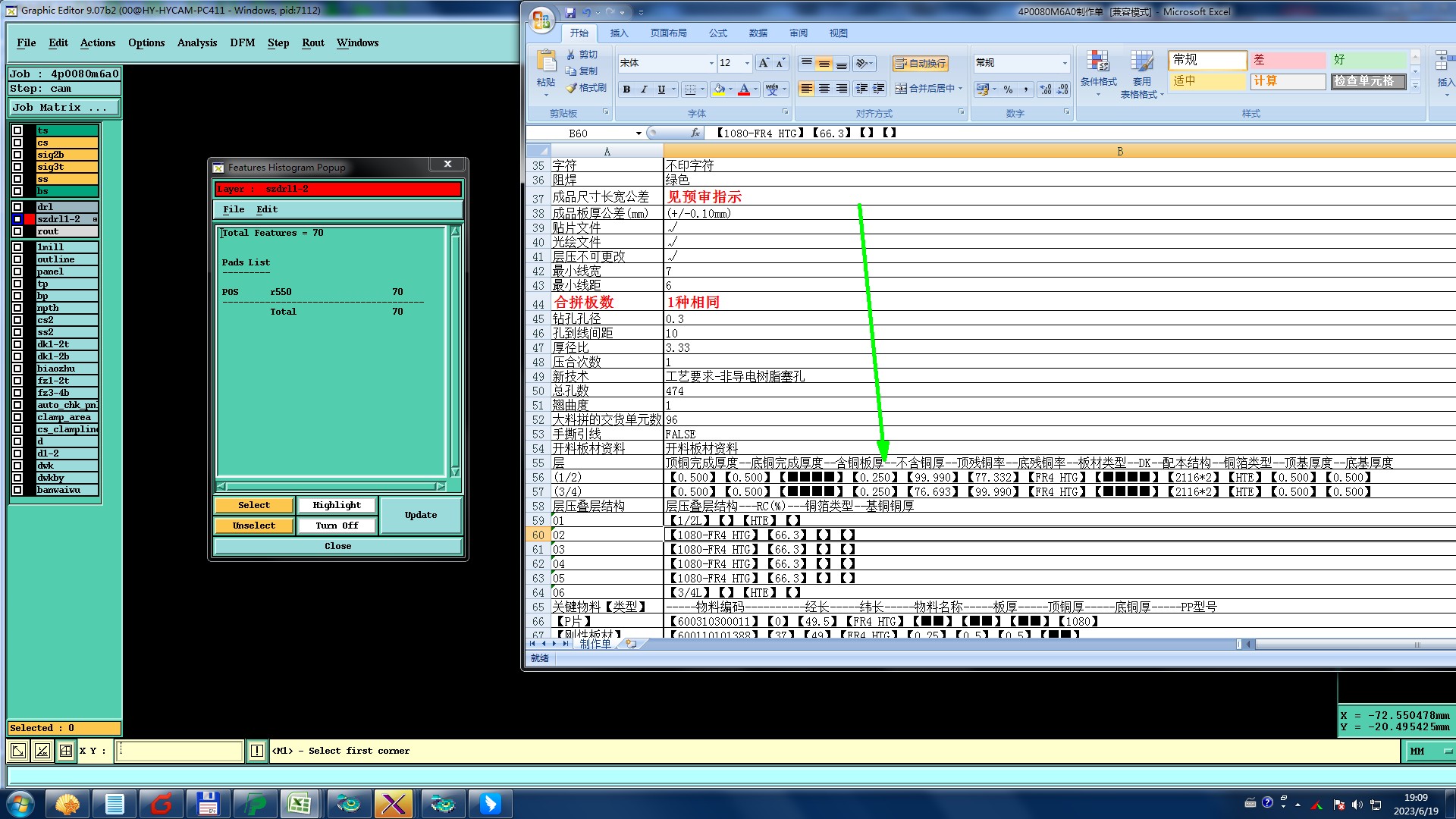Click the X Y coordinate input field
Image resolution: width=1456 pixels, height=819 pixels.
(x=180, y=751)
